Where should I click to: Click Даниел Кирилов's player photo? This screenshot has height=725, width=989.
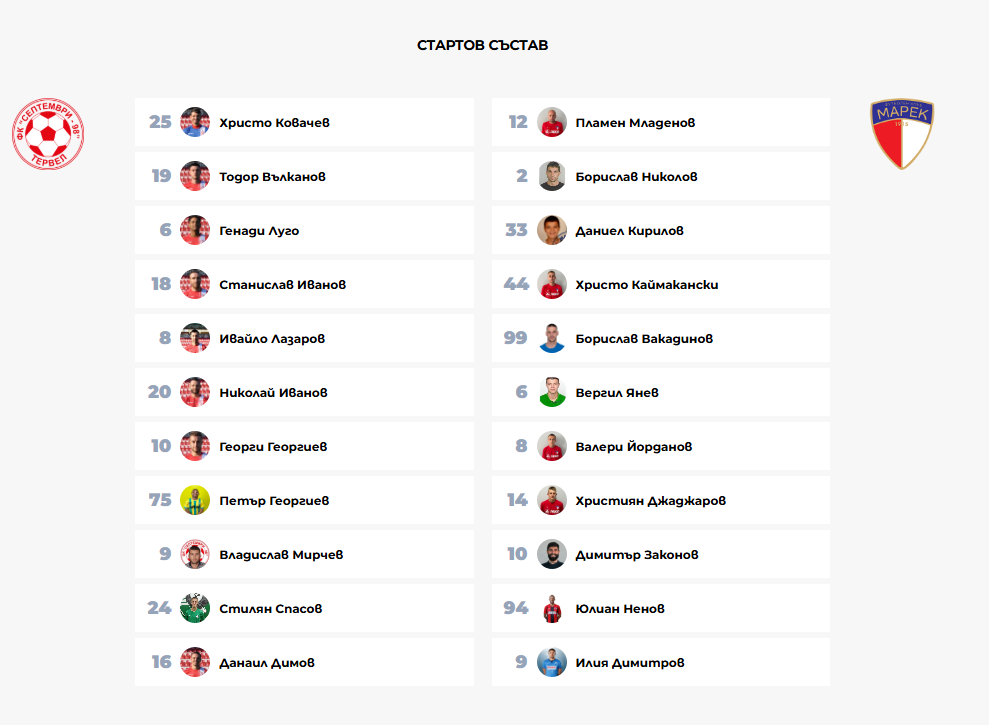[x=552, y=230]
